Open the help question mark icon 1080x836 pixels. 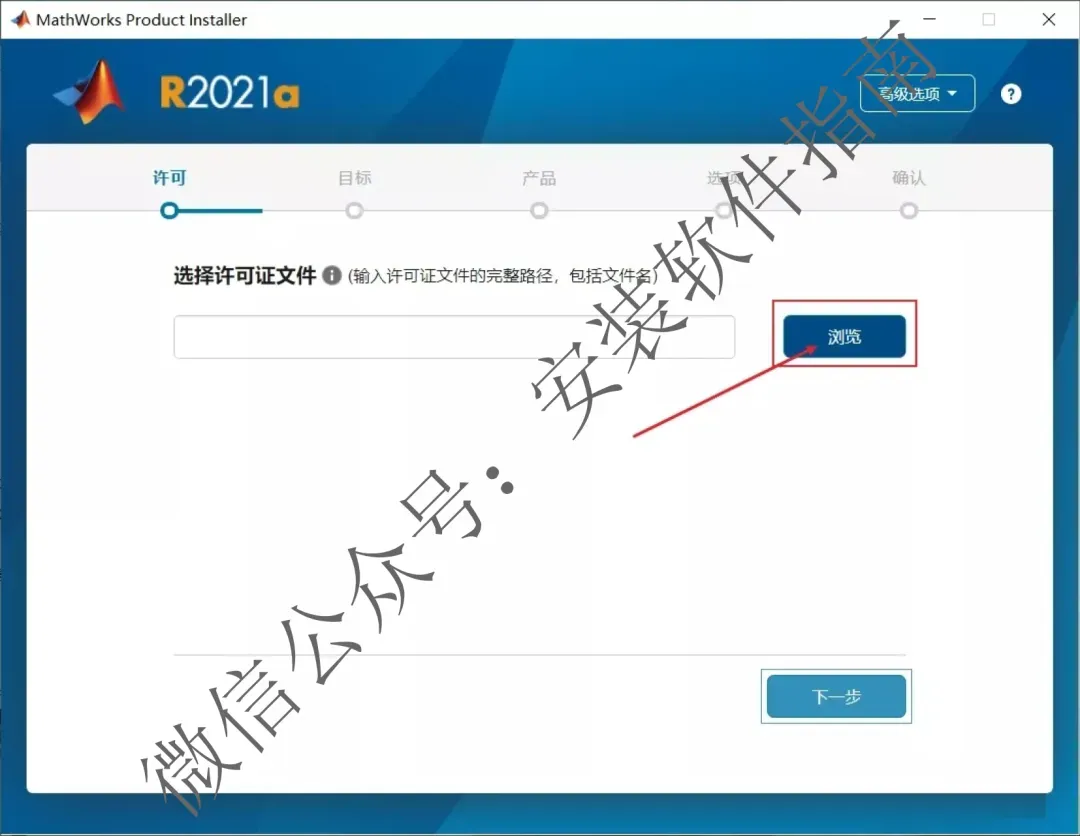(x=1010, y=94)
